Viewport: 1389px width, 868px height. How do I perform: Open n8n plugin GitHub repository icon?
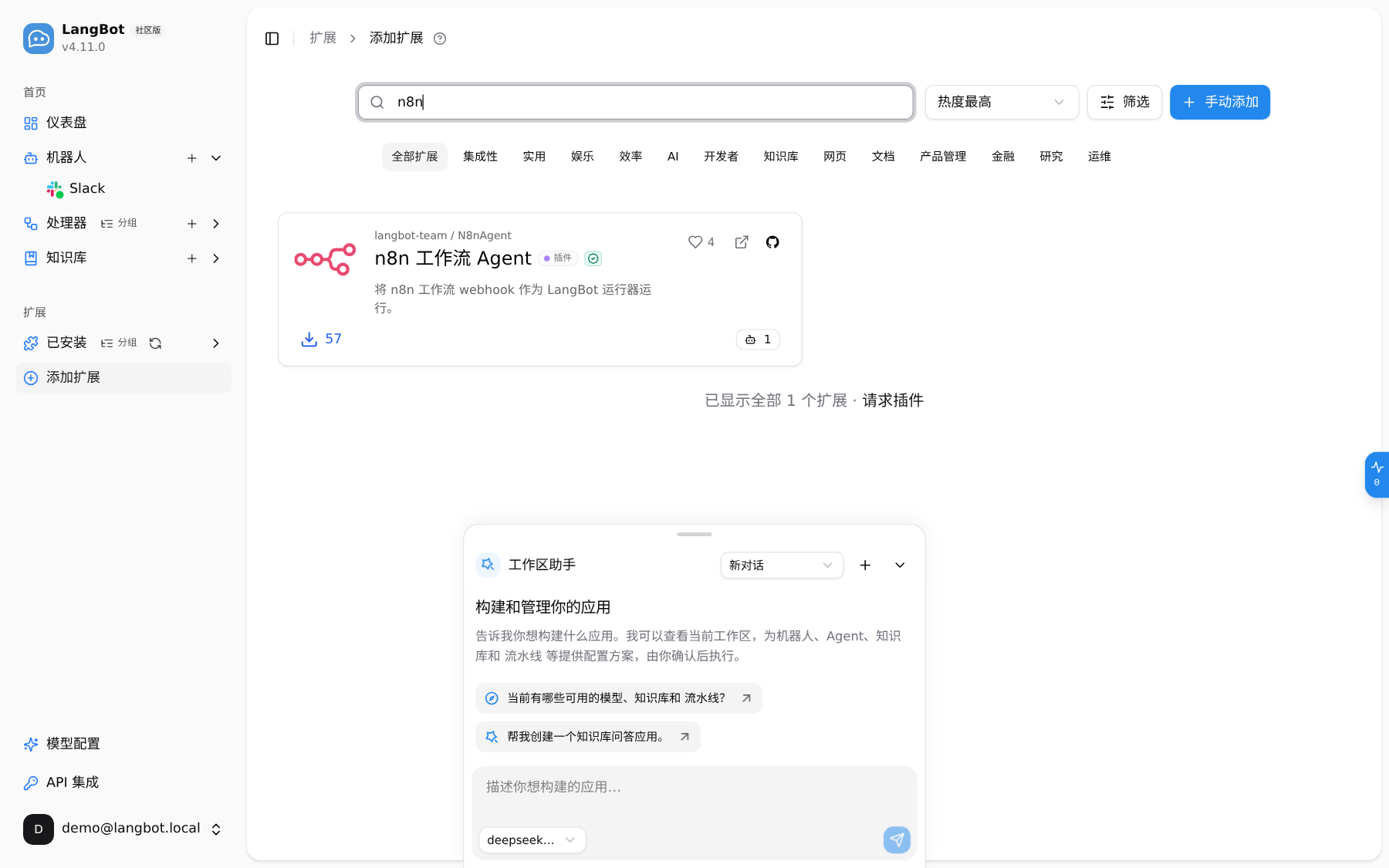point(772,242)
